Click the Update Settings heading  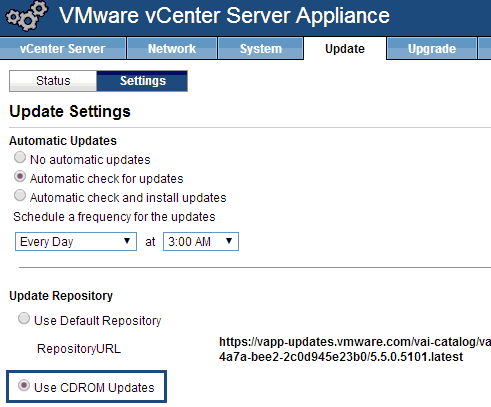coord(70,111)
